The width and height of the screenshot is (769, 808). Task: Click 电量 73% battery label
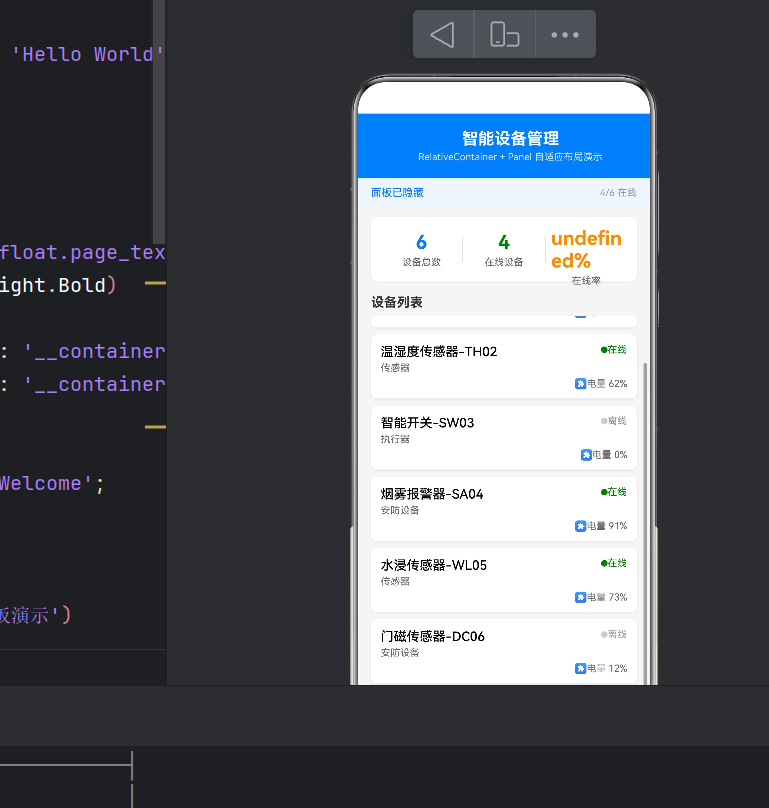(x=607, y=597)
